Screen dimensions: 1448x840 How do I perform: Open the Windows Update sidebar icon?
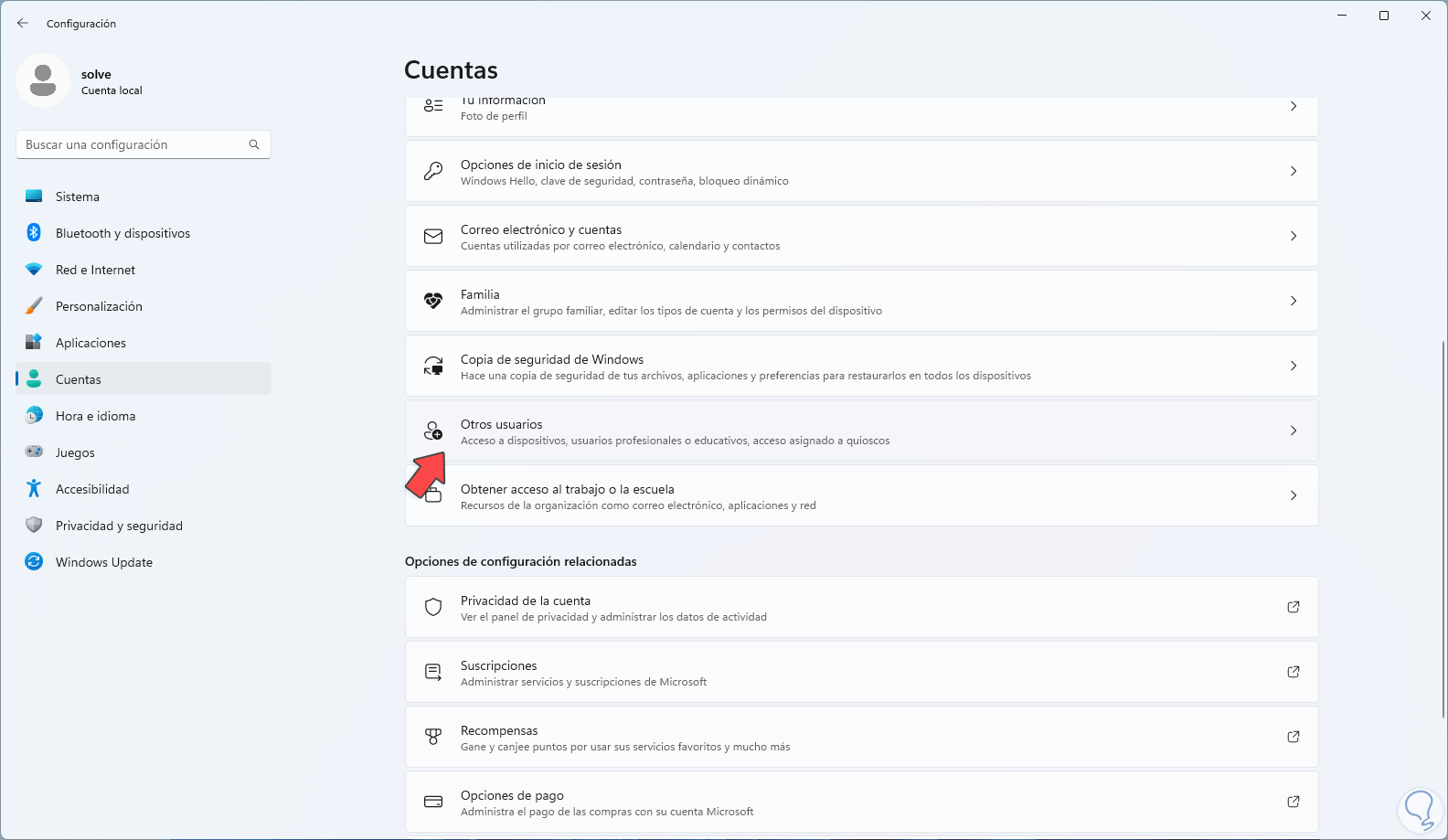point(34,562)
